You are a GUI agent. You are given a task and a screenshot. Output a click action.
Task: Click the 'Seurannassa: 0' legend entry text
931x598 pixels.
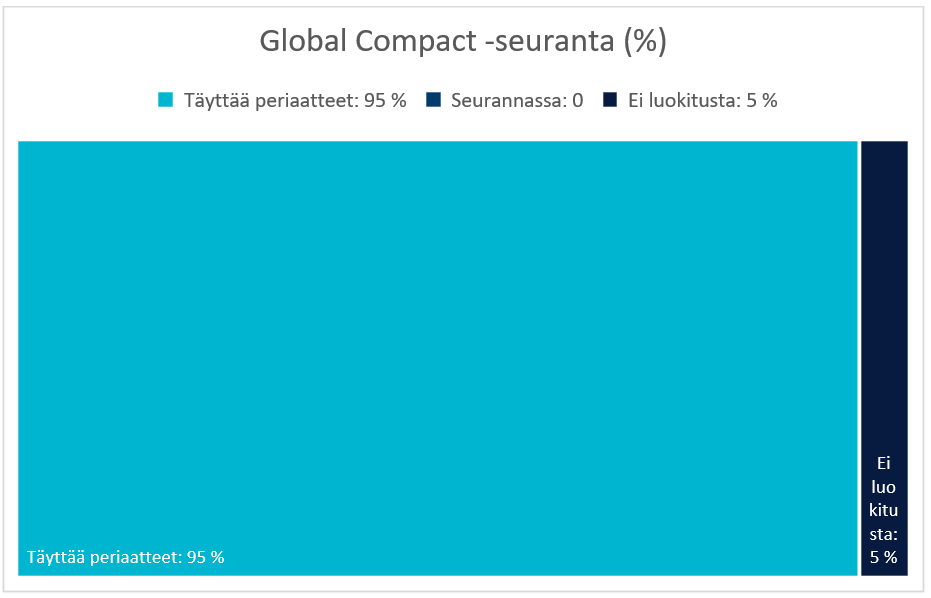[516, 100]
